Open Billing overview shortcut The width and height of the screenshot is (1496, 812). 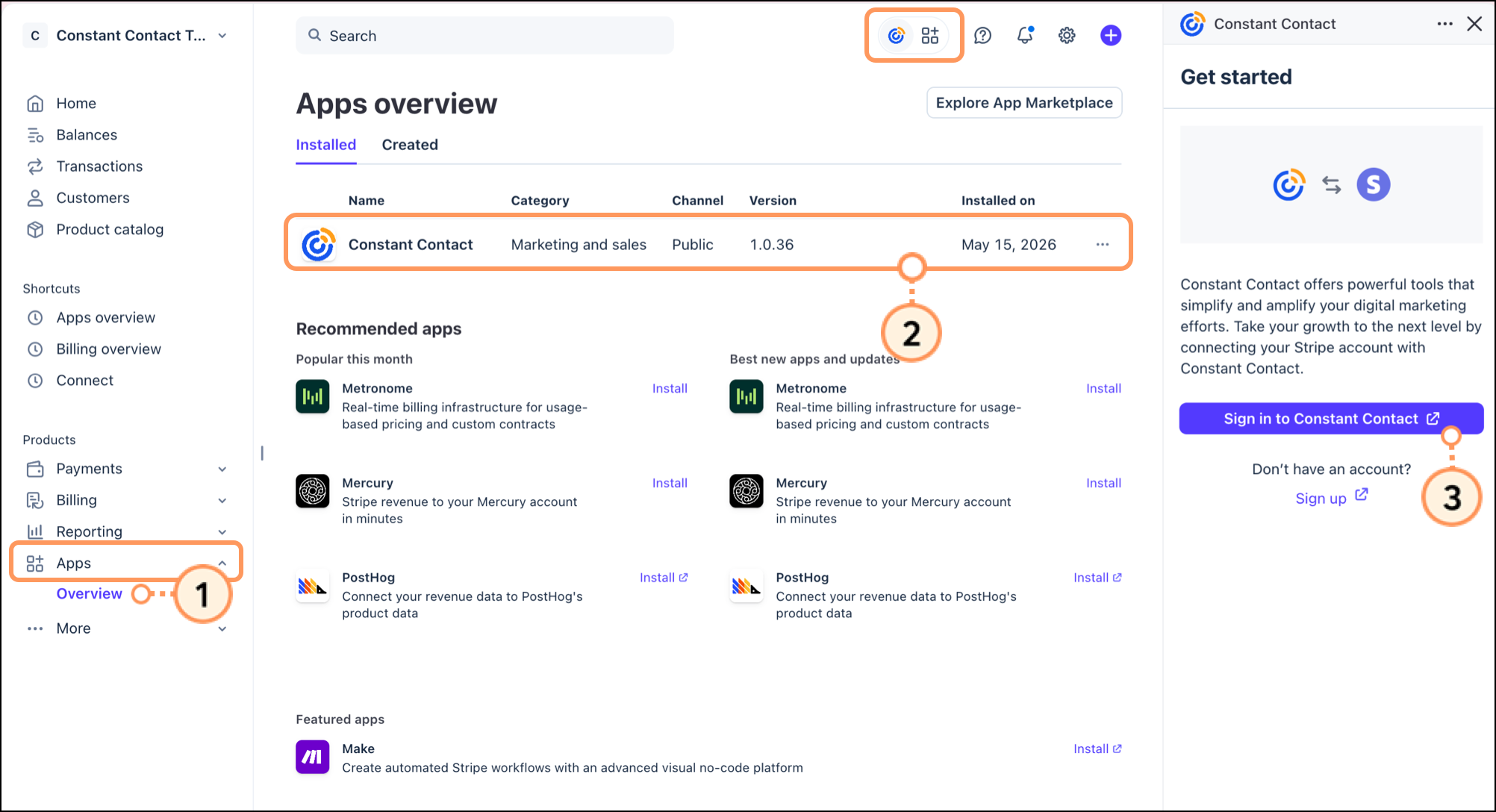coord(109,349)
